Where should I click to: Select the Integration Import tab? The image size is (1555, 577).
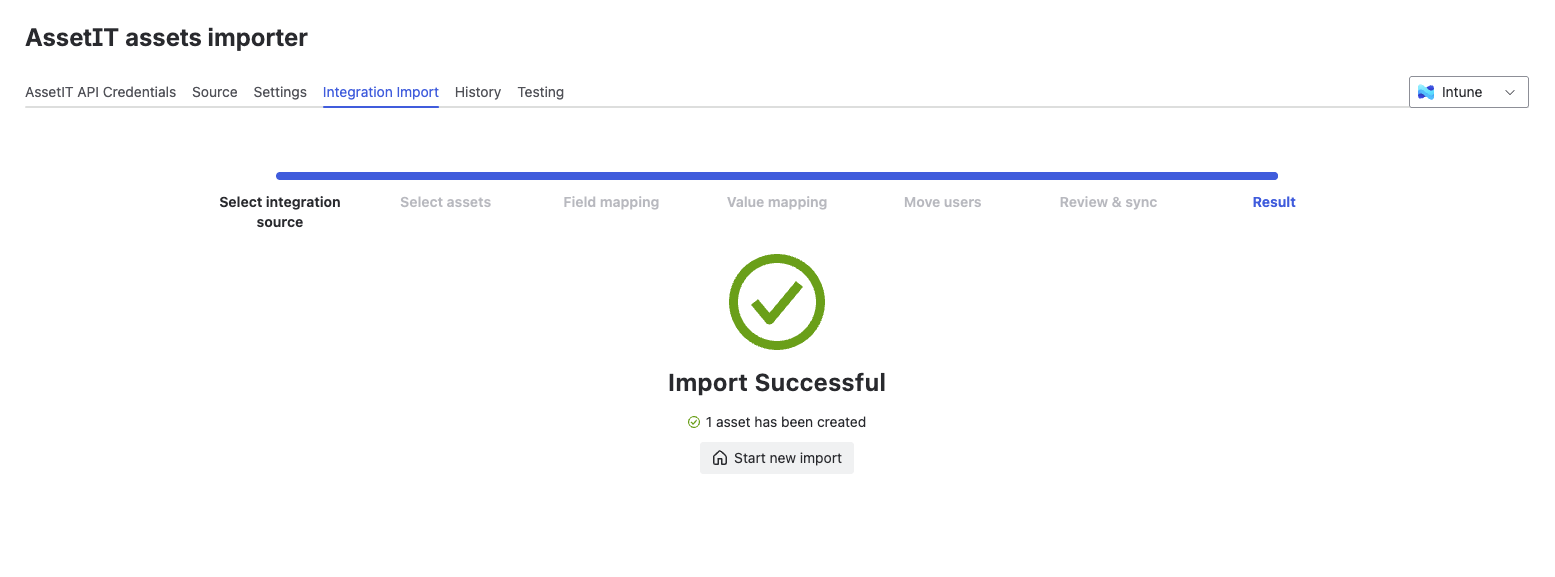click(x=381, y=92)
